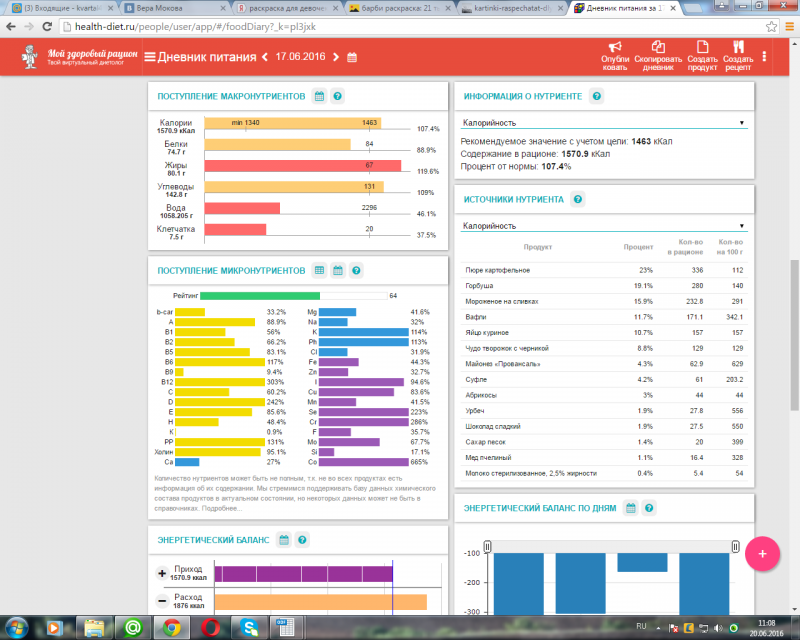Click the pink floating plus button
The height and width of the screenshot is (640, 800).
762,554
